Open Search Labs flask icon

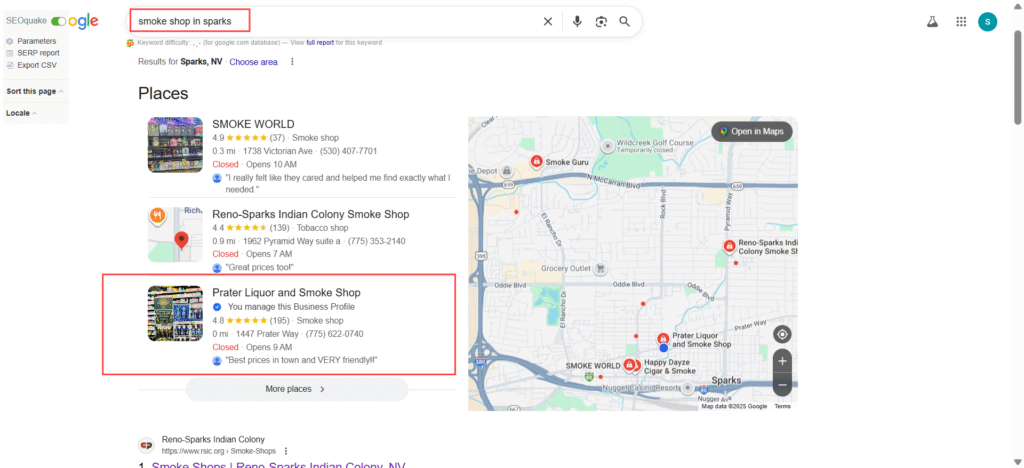pos(932,21)
